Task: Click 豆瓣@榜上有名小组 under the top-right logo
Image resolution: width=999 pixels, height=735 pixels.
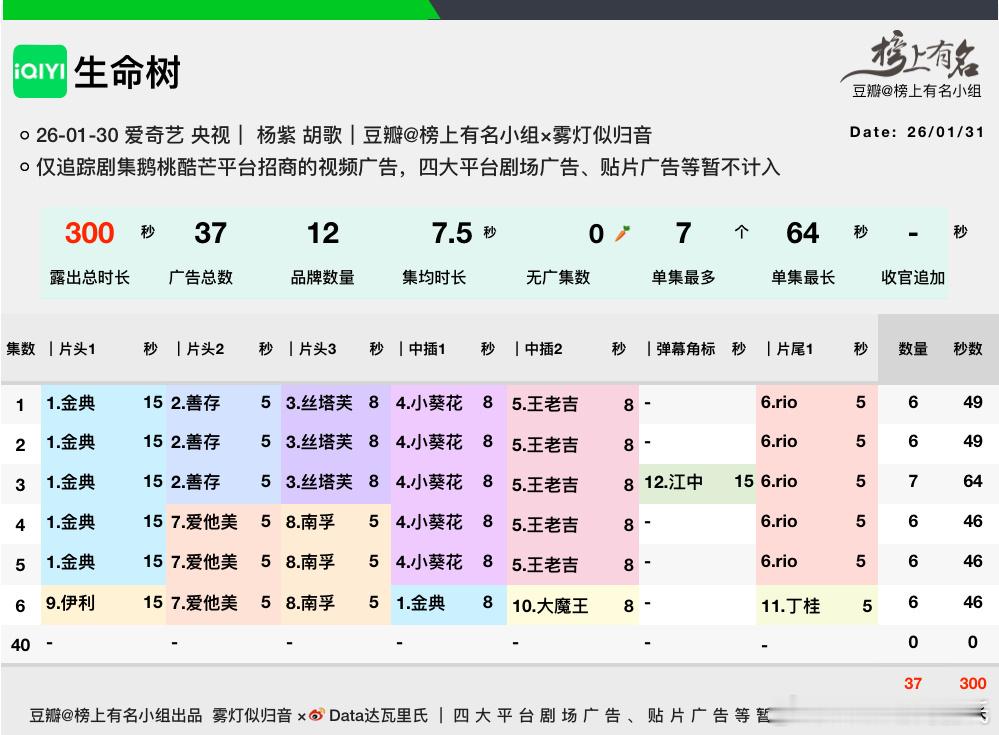Action: coord(916,91)
